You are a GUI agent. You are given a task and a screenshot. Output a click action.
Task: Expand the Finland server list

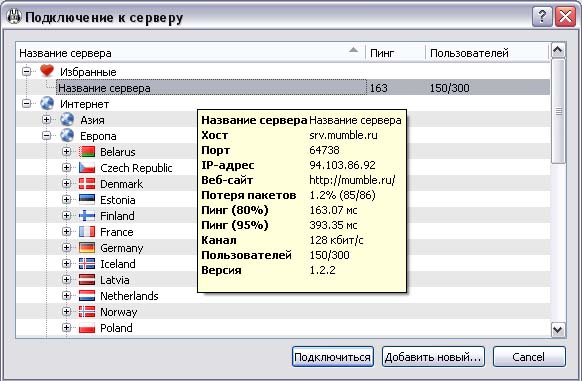pos(66,215)
